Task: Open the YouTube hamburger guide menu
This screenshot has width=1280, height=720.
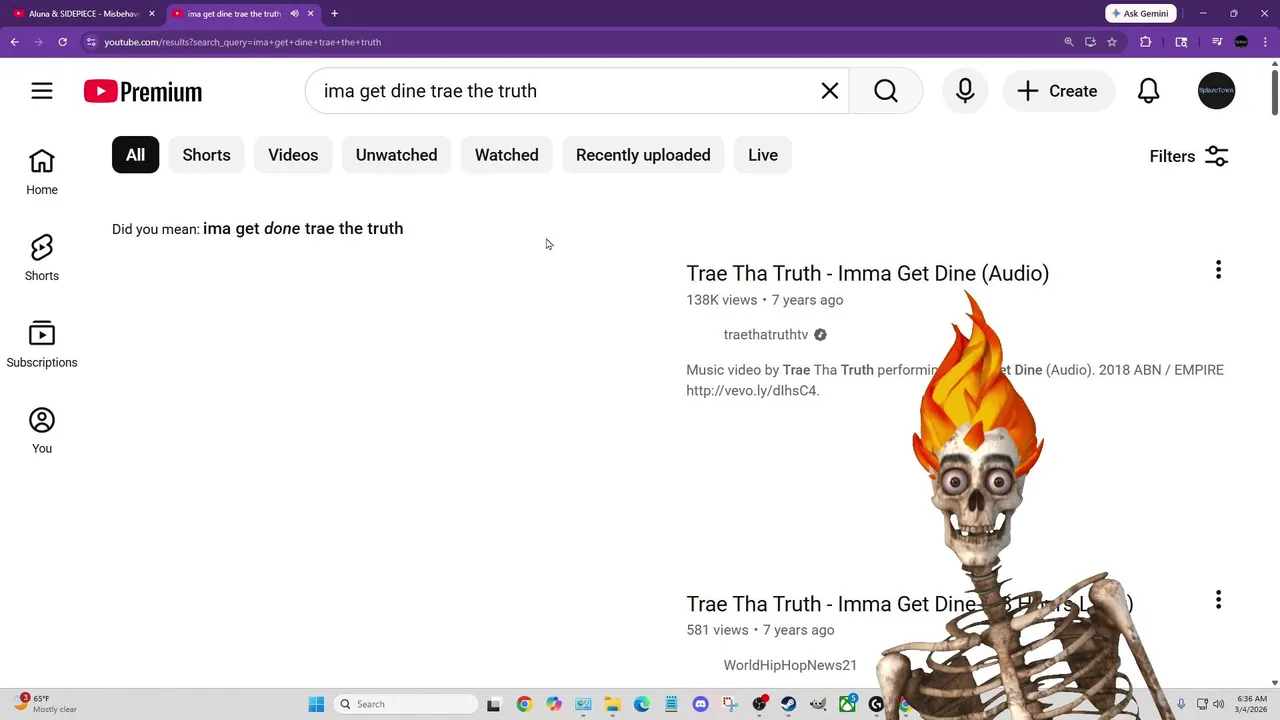Action: [x=41, y=91]
